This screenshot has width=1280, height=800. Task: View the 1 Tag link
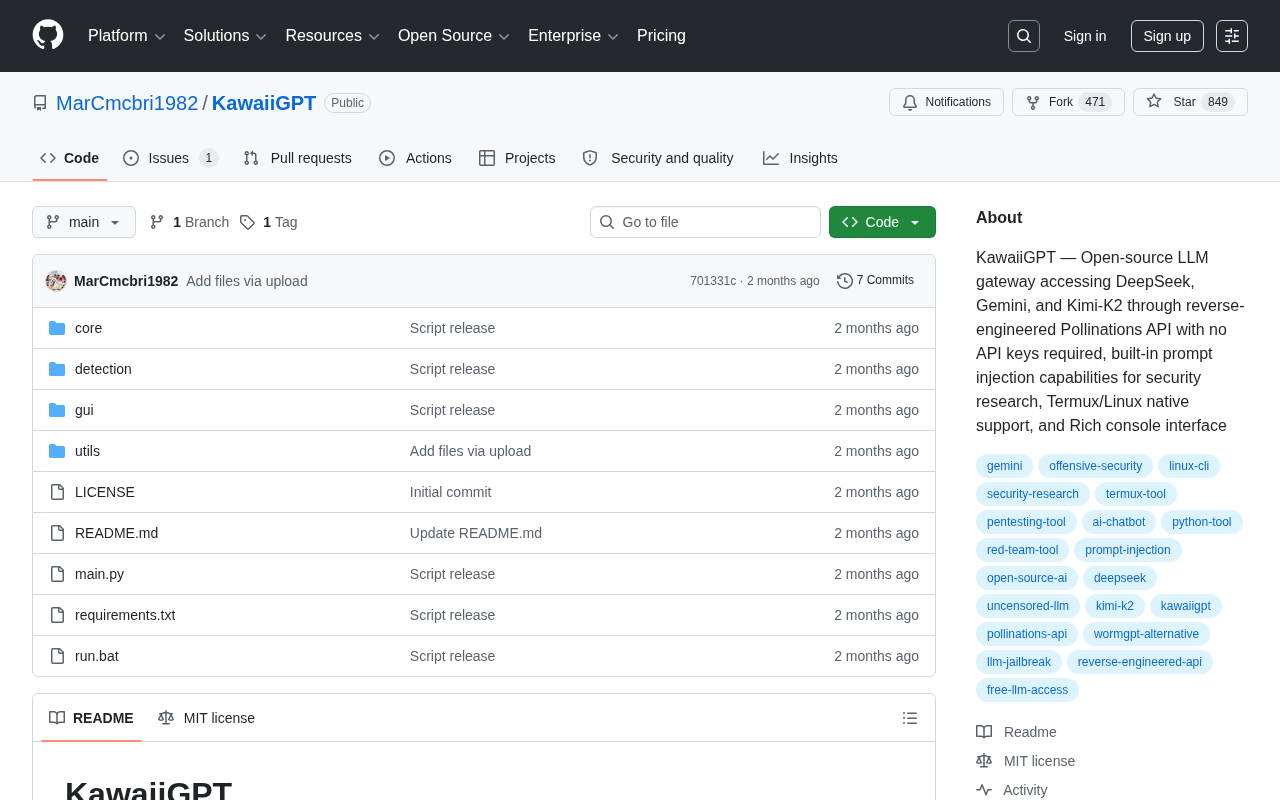268,222
